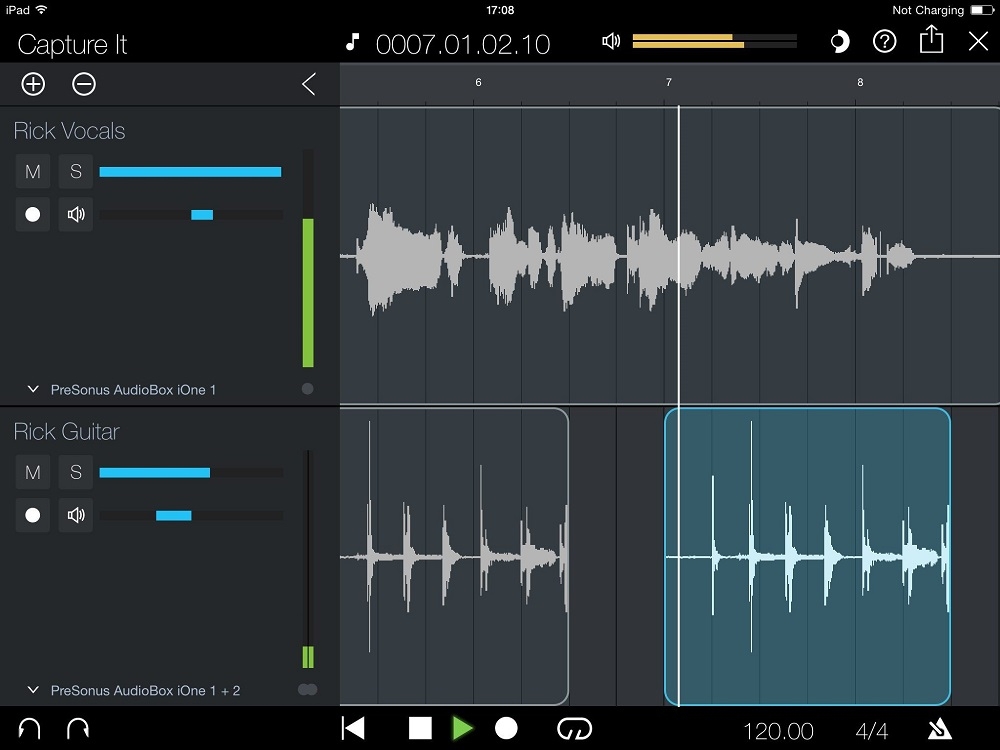Image resolution: width=1000 pixels, height=750 pixels.
Task: Adjust the master output level meter
Action: pos(714,41)
